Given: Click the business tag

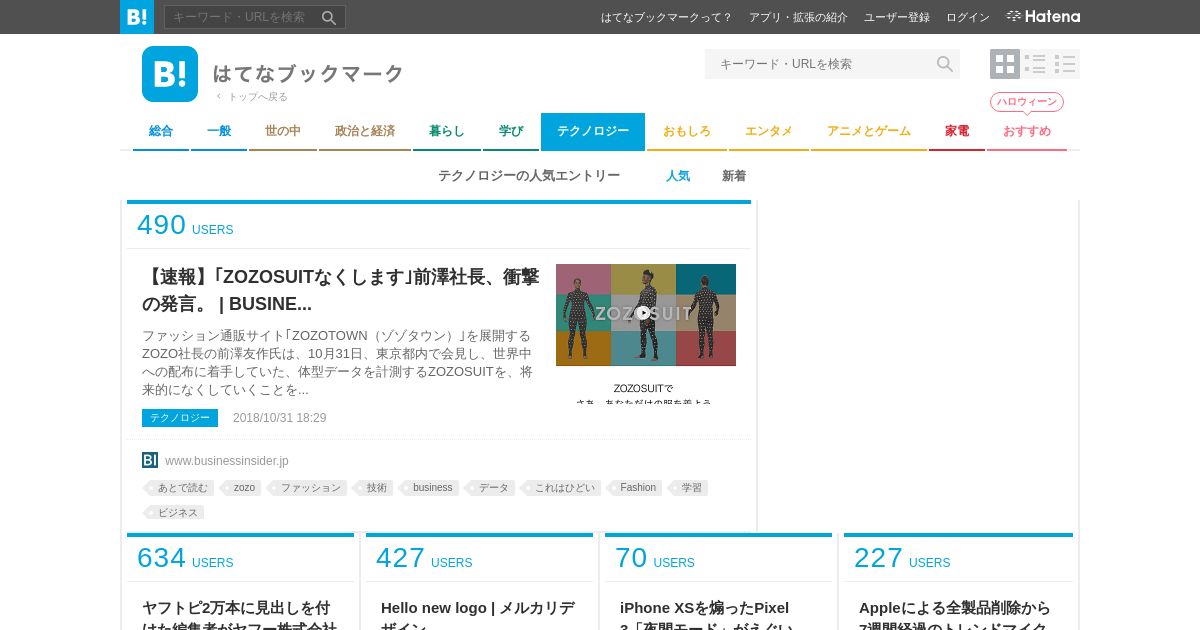Looking at the screenshot, I should 430,488.
